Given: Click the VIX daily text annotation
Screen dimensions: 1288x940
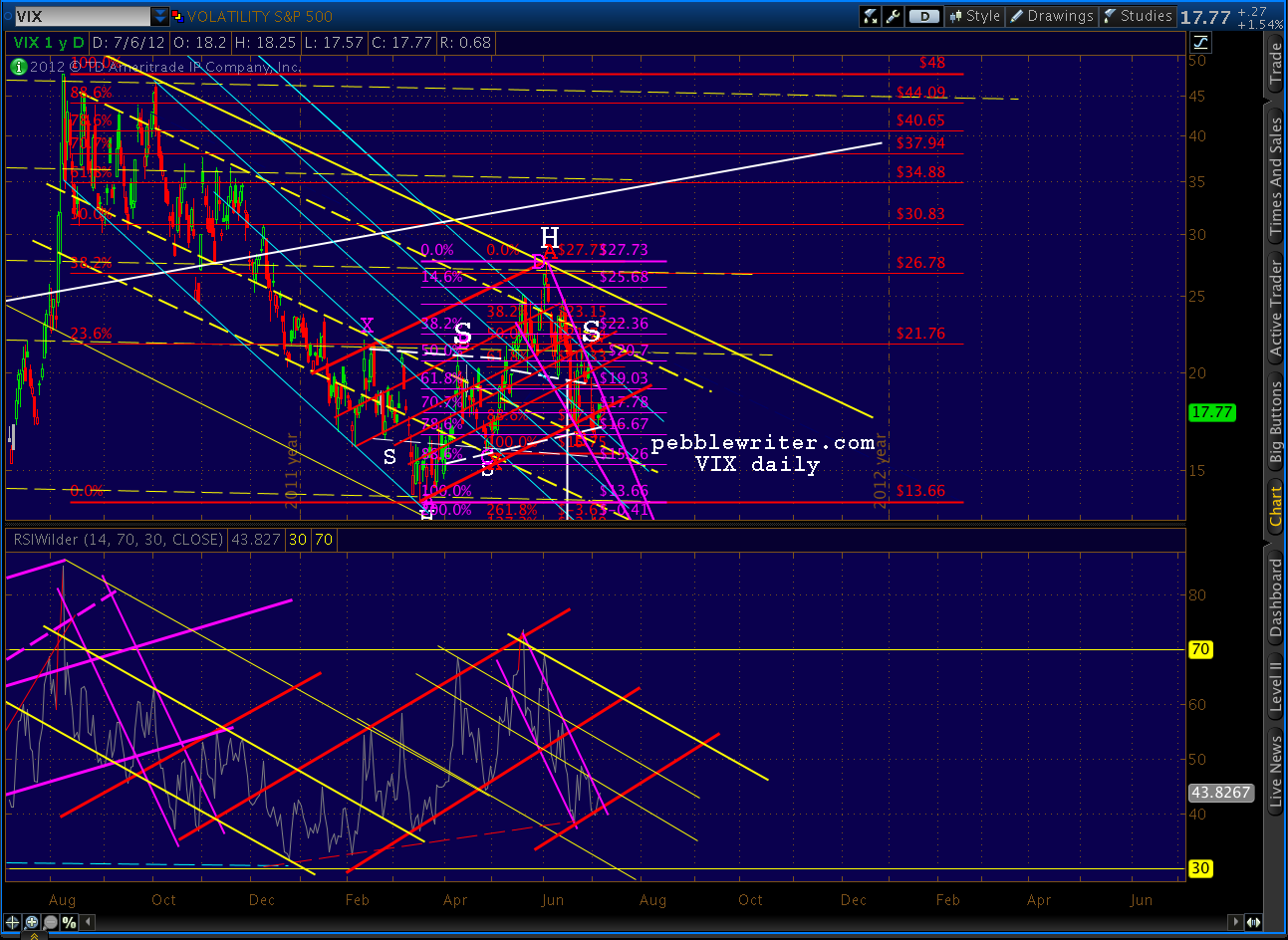Looking at the screenshot, I should [x=757, y=465].
